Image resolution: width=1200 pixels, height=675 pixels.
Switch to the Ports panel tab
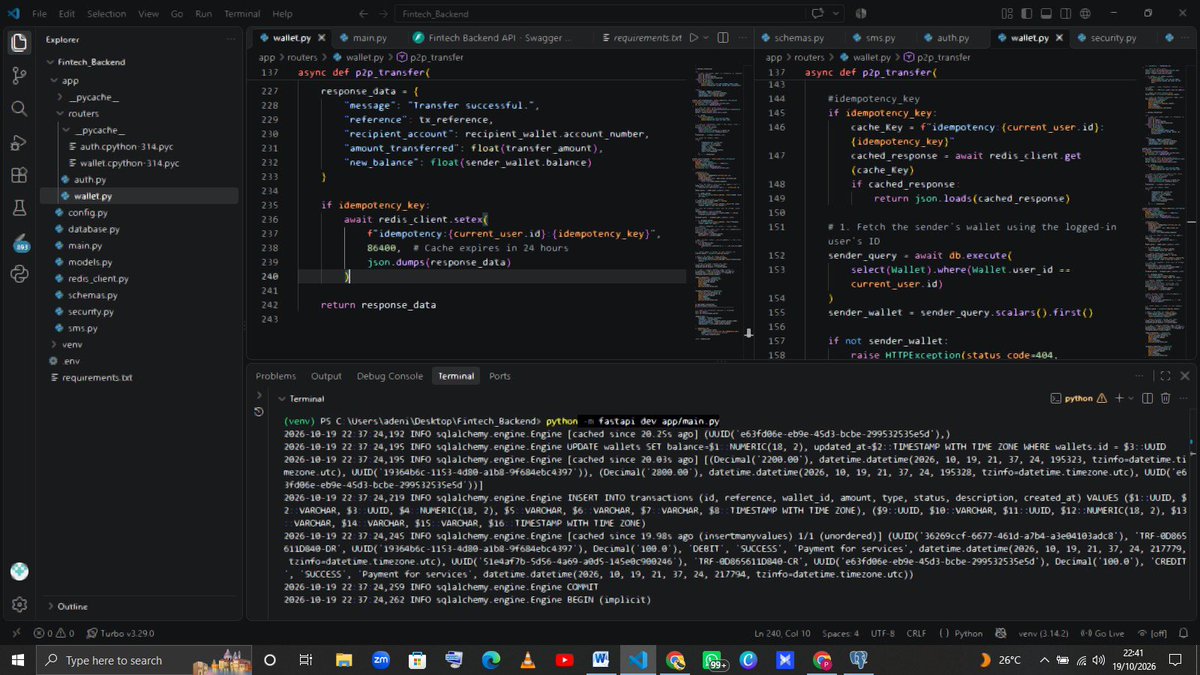tap(500, 376)
